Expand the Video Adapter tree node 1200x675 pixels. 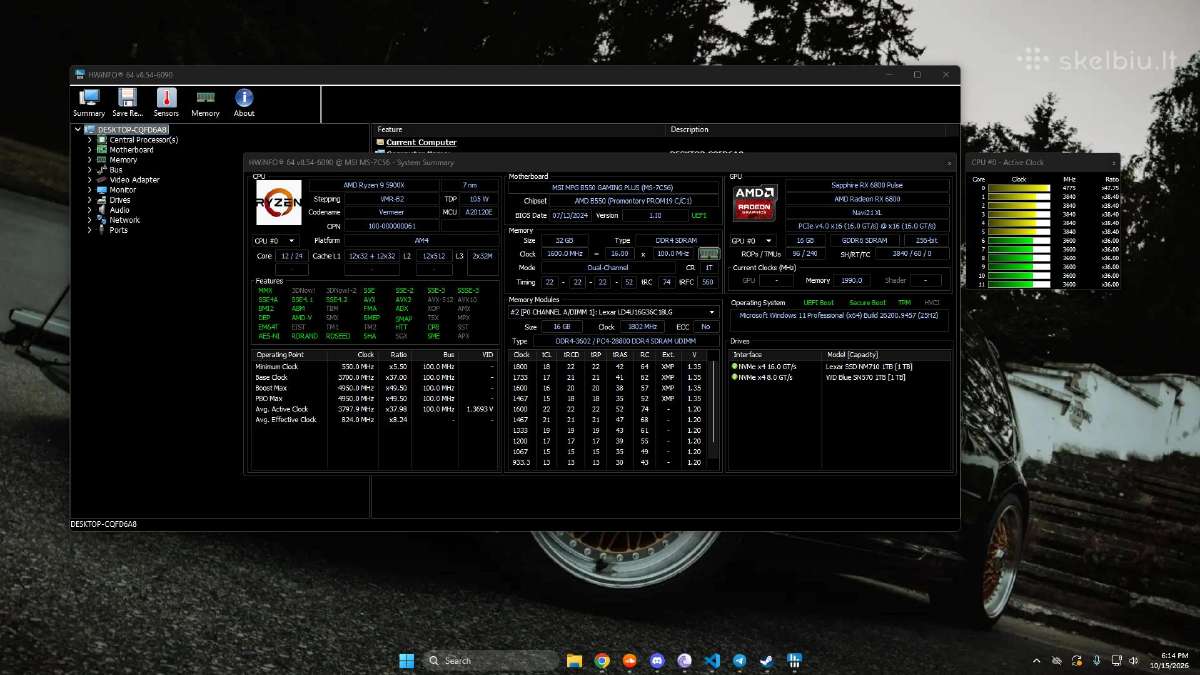pos(89,180)
